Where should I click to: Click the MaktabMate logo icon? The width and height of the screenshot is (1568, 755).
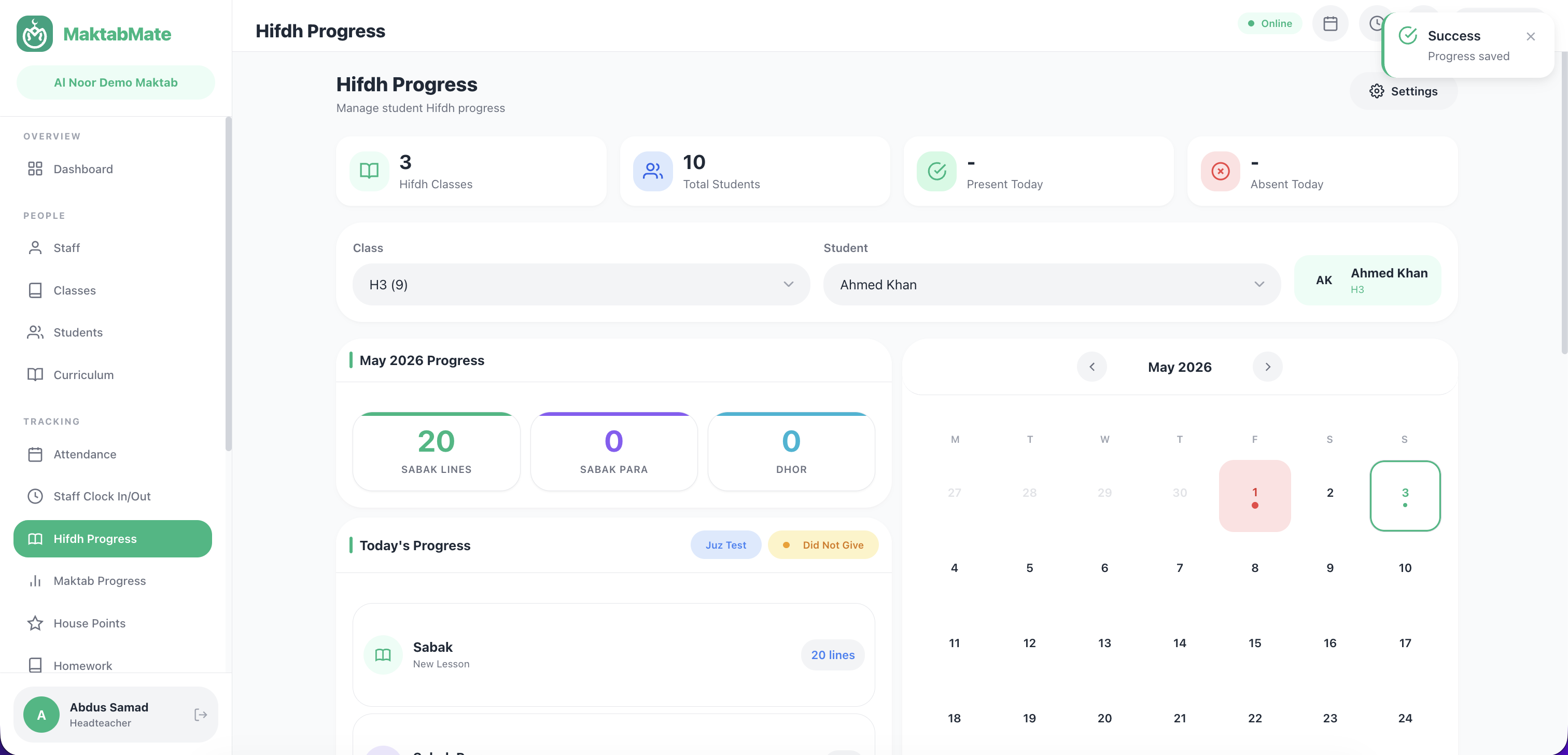click(x=34, y=34)
